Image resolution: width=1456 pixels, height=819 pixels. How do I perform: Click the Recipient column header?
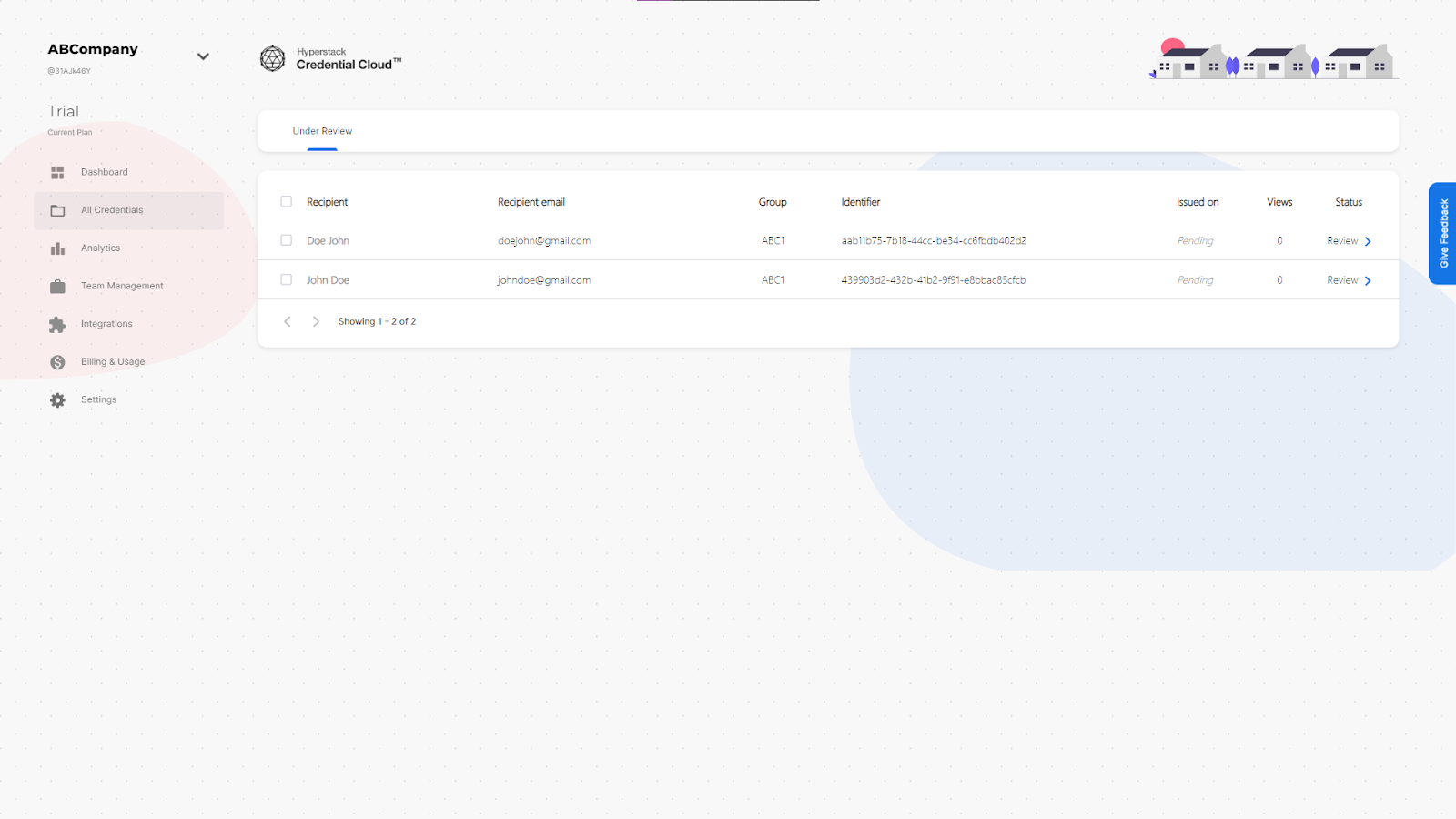pos(328,202)
